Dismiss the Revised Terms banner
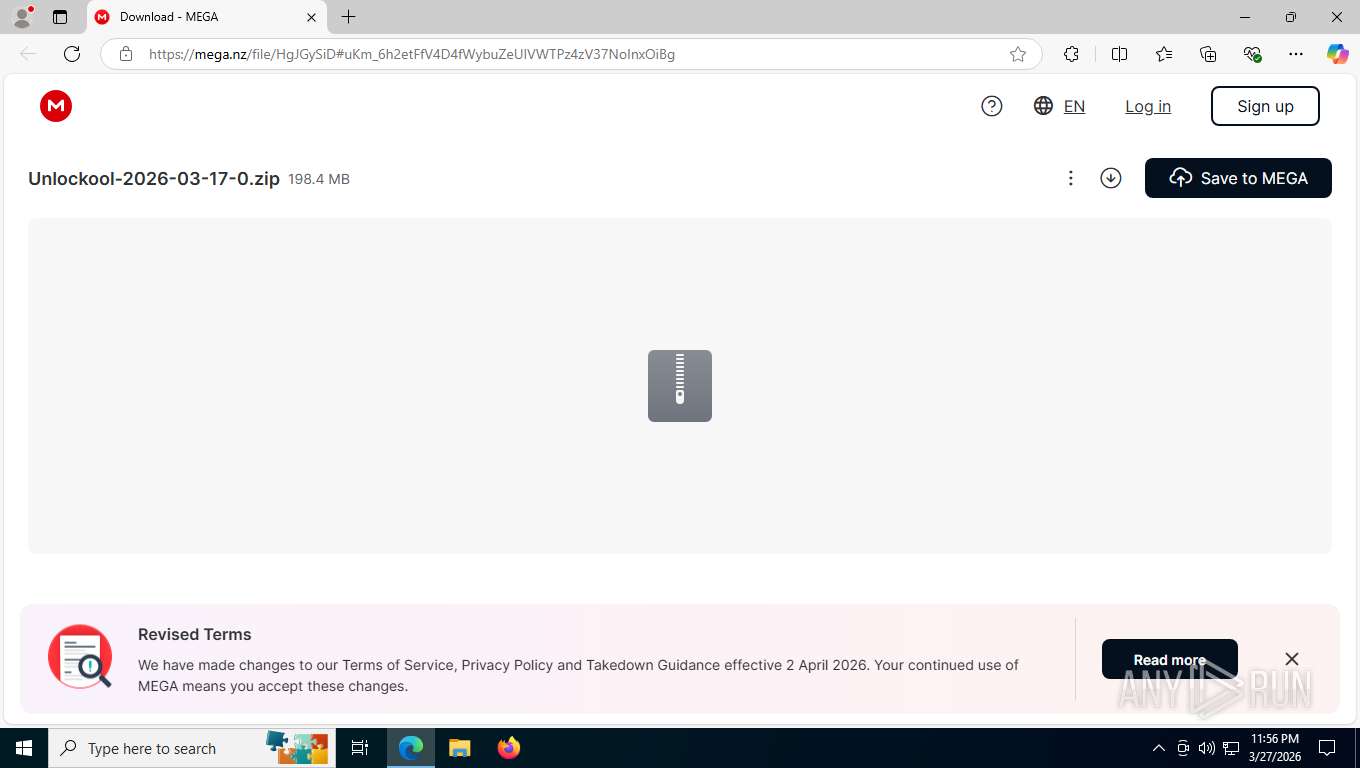Viewport: 1360px width, 768px height. click(1292, 659)
